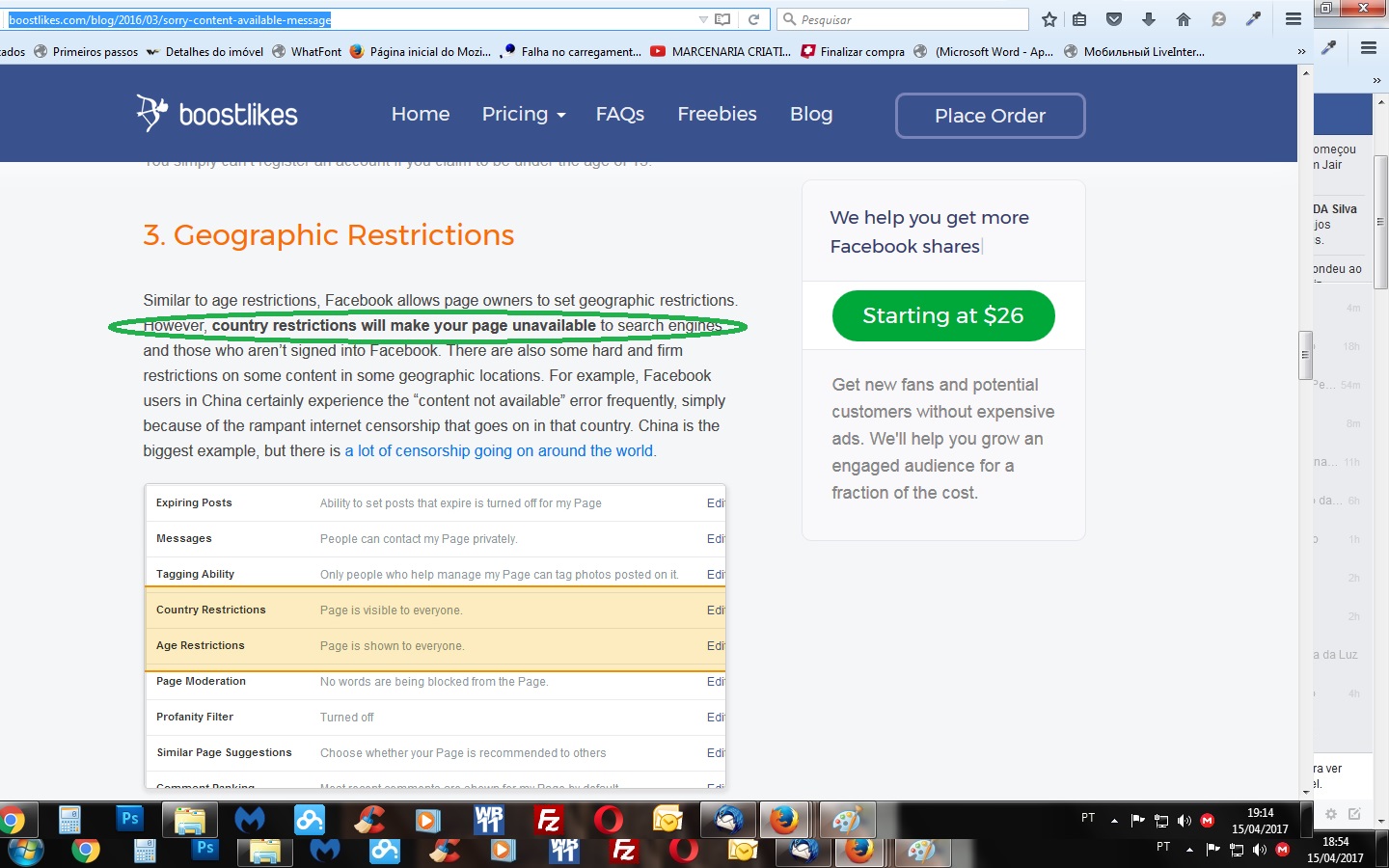The image size is (1389, 868).
Task: Click the compose icon in the right panel
Action: pyautogui.click(x=1354, y=814)
